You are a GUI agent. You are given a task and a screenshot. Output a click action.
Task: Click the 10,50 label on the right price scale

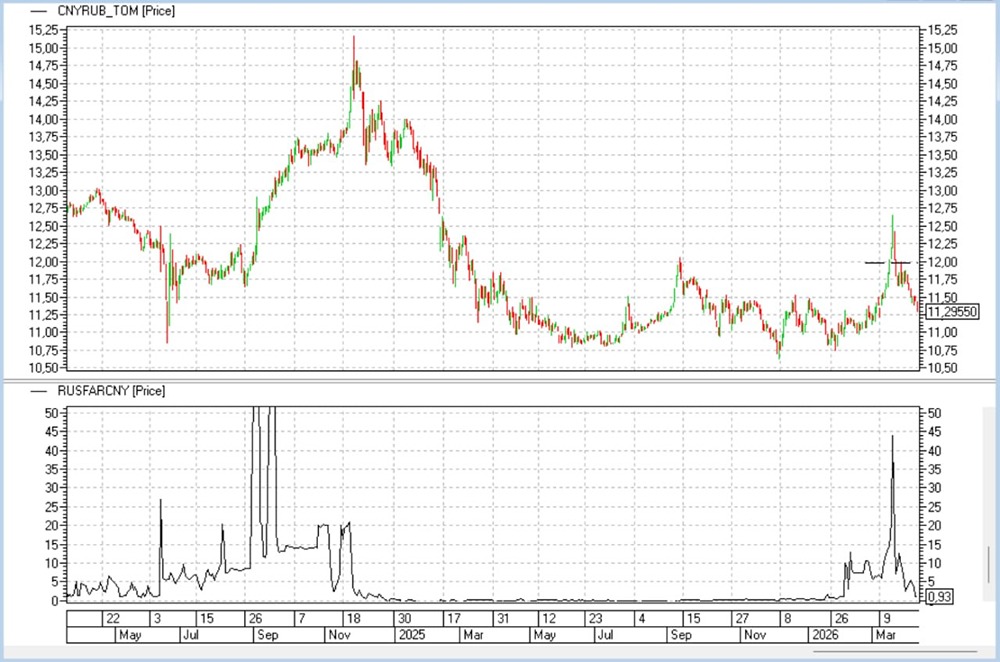coord(943,369)
